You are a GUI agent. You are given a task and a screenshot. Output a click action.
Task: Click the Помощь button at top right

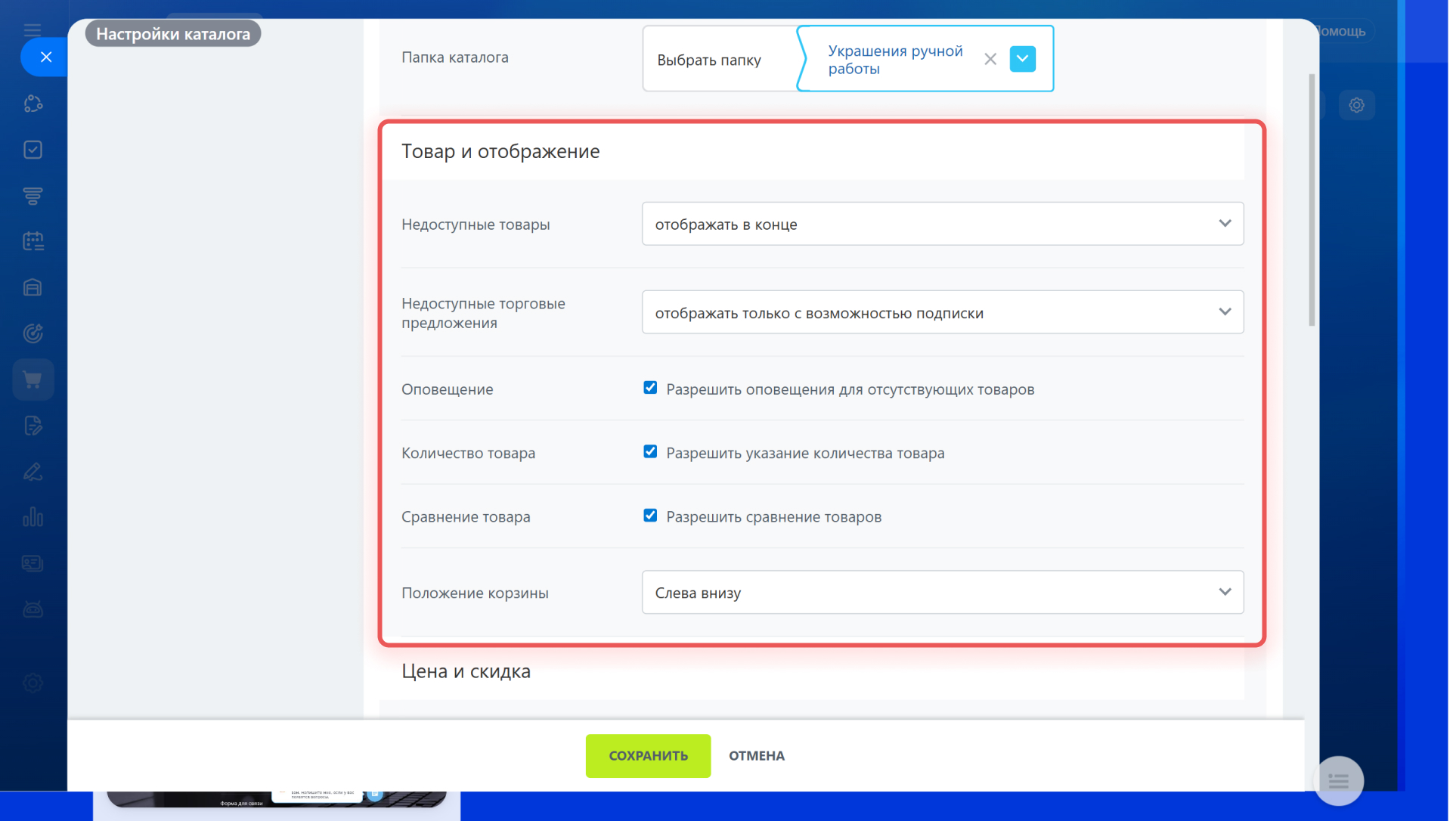(1340, 31)
